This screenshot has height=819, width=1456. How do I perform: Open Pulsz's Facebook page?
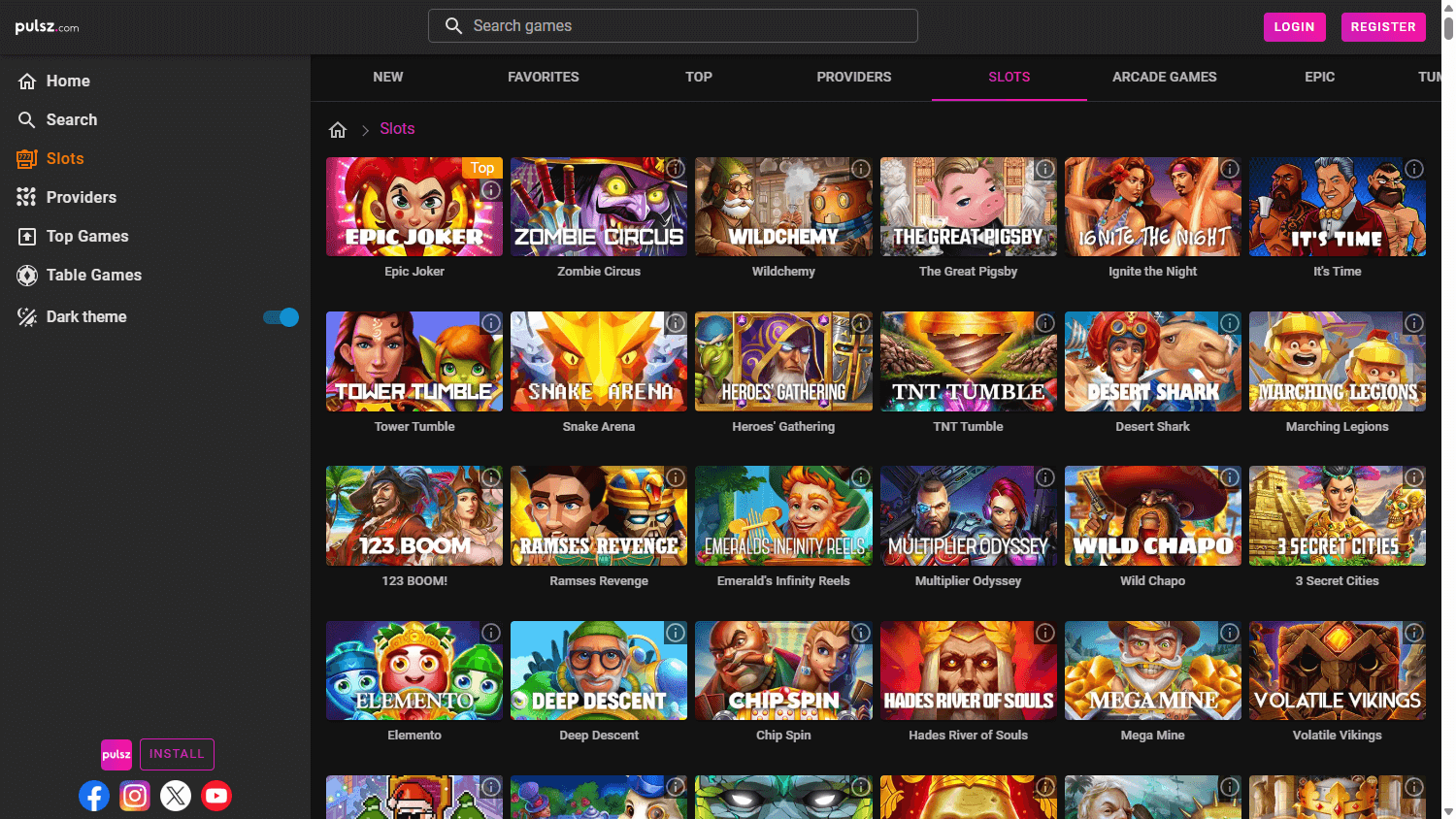(94, 796)
